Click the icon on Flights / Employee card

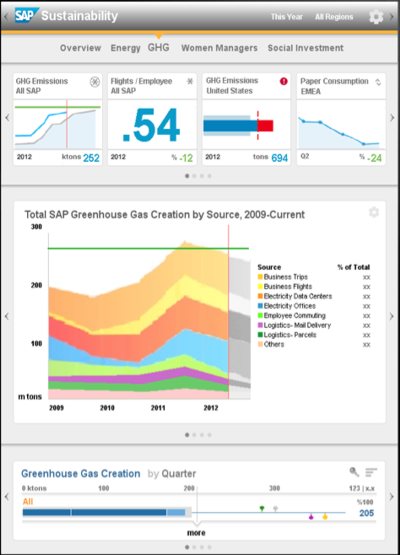(190, 81)
